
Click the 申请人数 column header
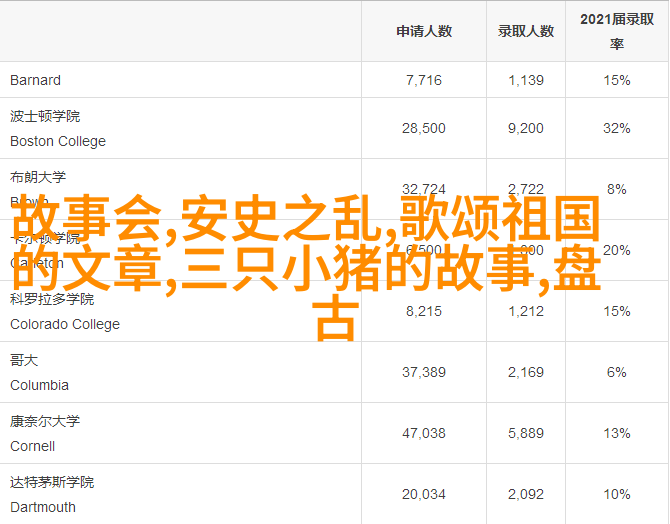[424, 31]
